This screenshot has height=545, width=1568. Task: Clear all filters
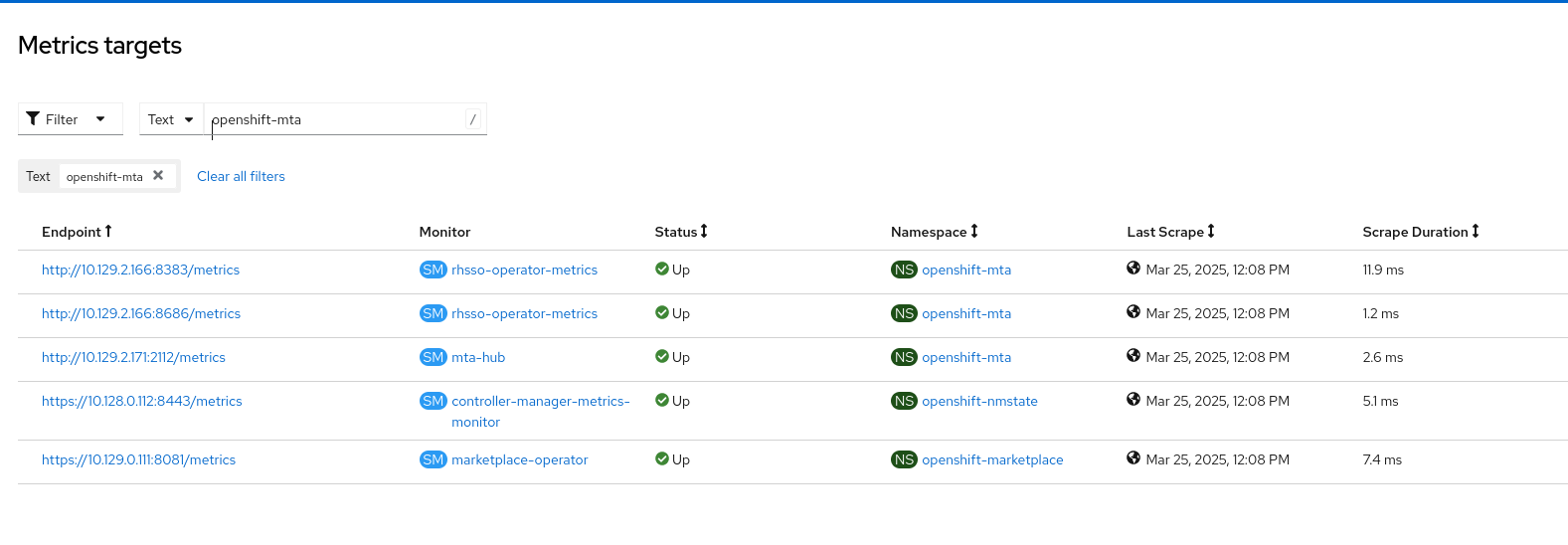click(x=241, y=176)
